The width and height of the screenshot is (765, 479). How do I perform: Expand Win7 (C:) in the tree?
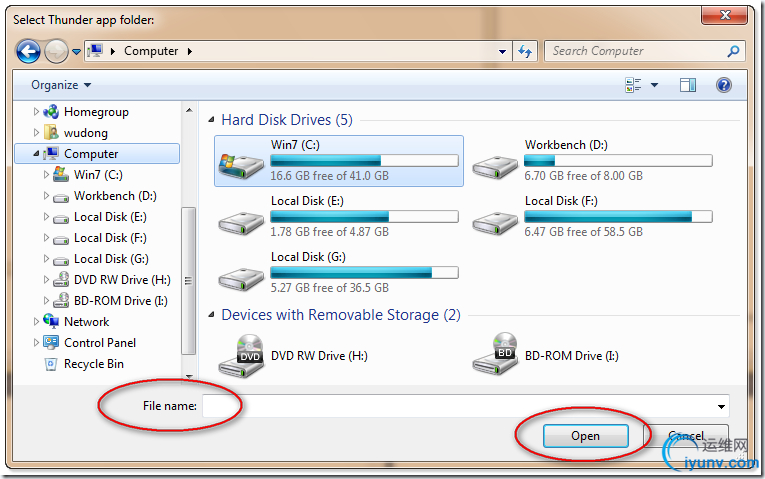[46, 175]
